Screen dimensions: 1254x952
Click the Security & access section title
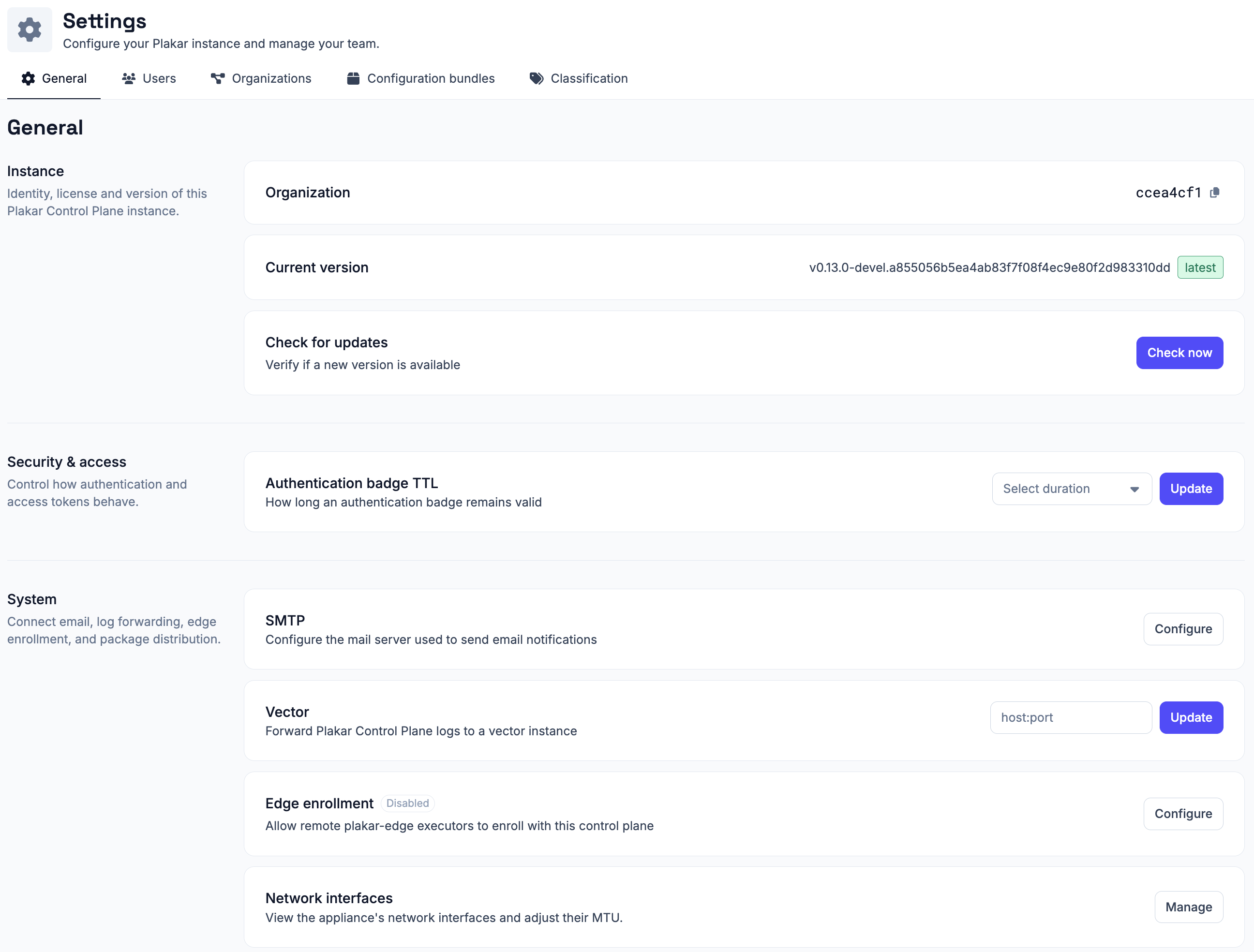[x=66, y=462]
